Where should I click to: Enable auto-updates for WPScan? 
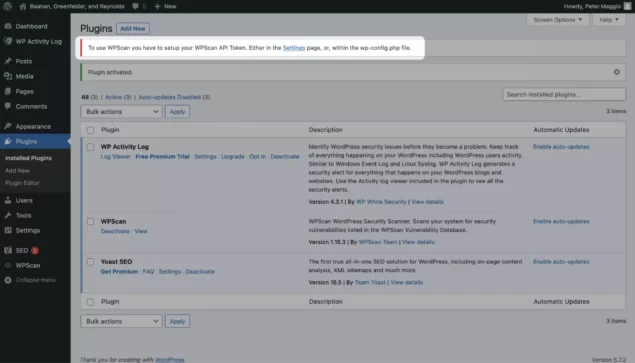pyautogui.click(x=561, y=221)
